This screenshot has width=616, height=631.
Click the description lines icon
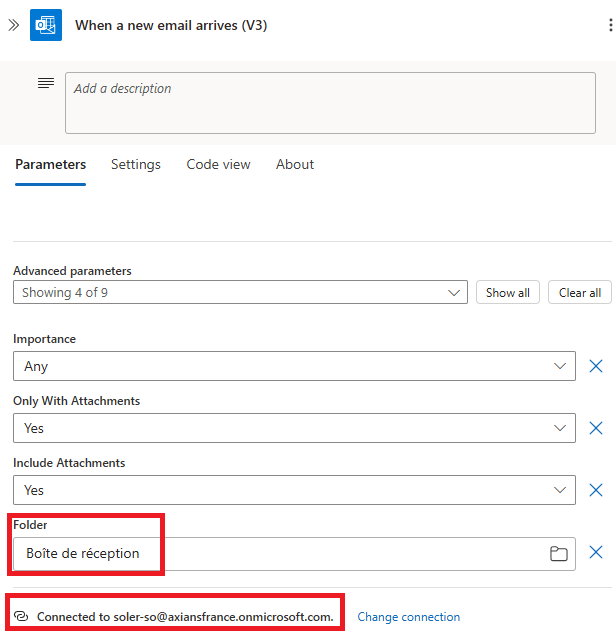pos(46,83)
